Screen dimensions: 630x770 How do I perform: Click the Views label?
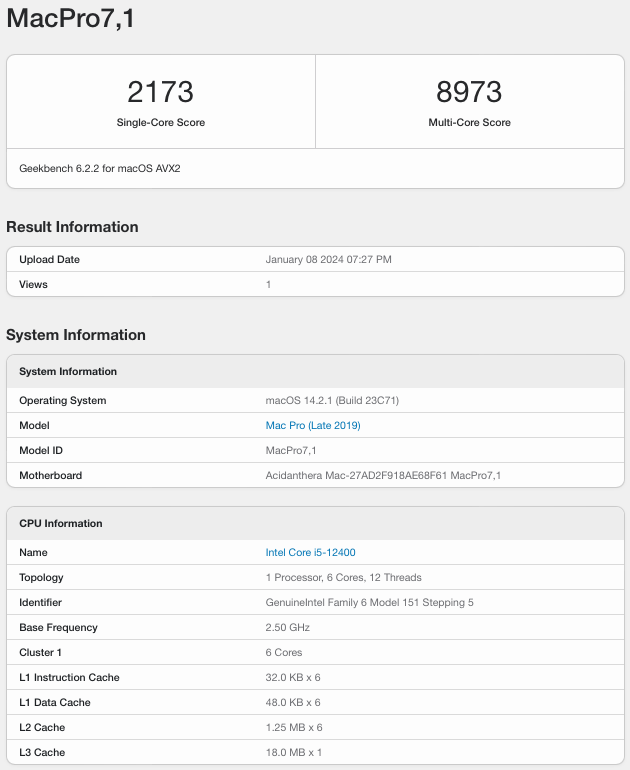point(33,284)
